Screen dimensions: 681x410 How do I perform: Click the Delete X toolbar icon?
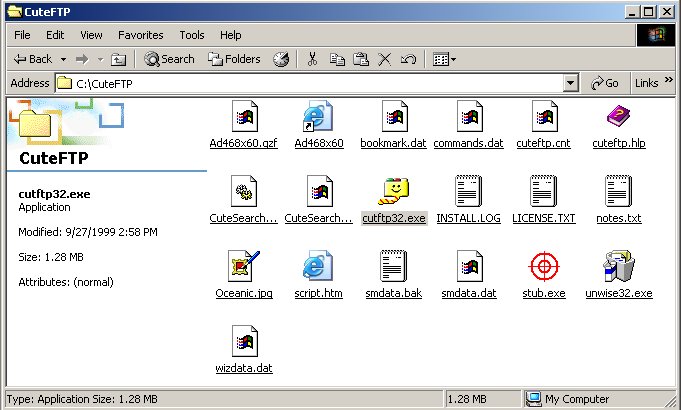click(384, 59)
